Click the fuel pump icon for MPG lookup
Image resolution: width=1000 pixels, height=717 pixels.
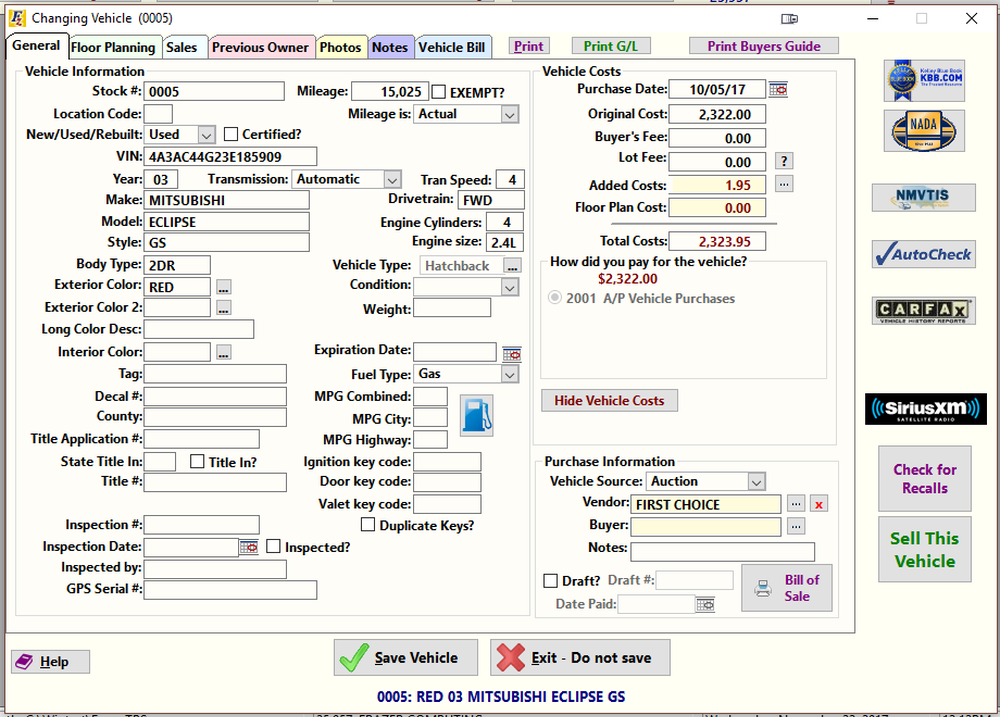click(x=477, y=414)
